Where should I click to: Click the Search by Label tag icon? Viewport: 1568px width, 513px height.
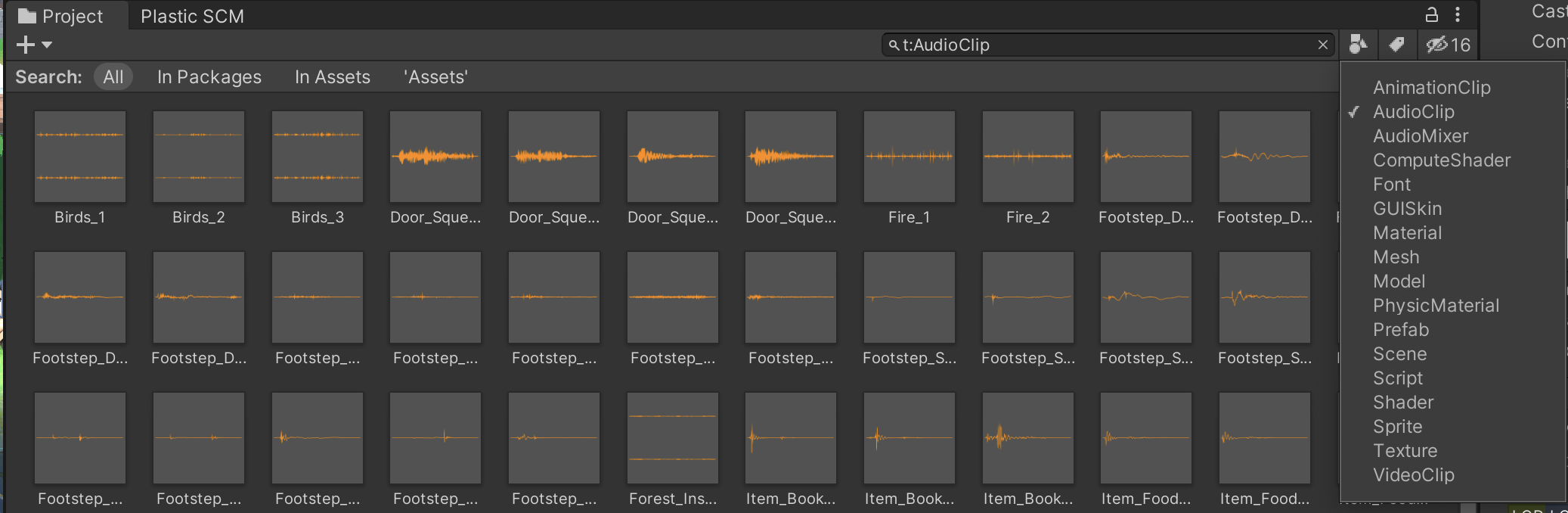[1396, 45]
